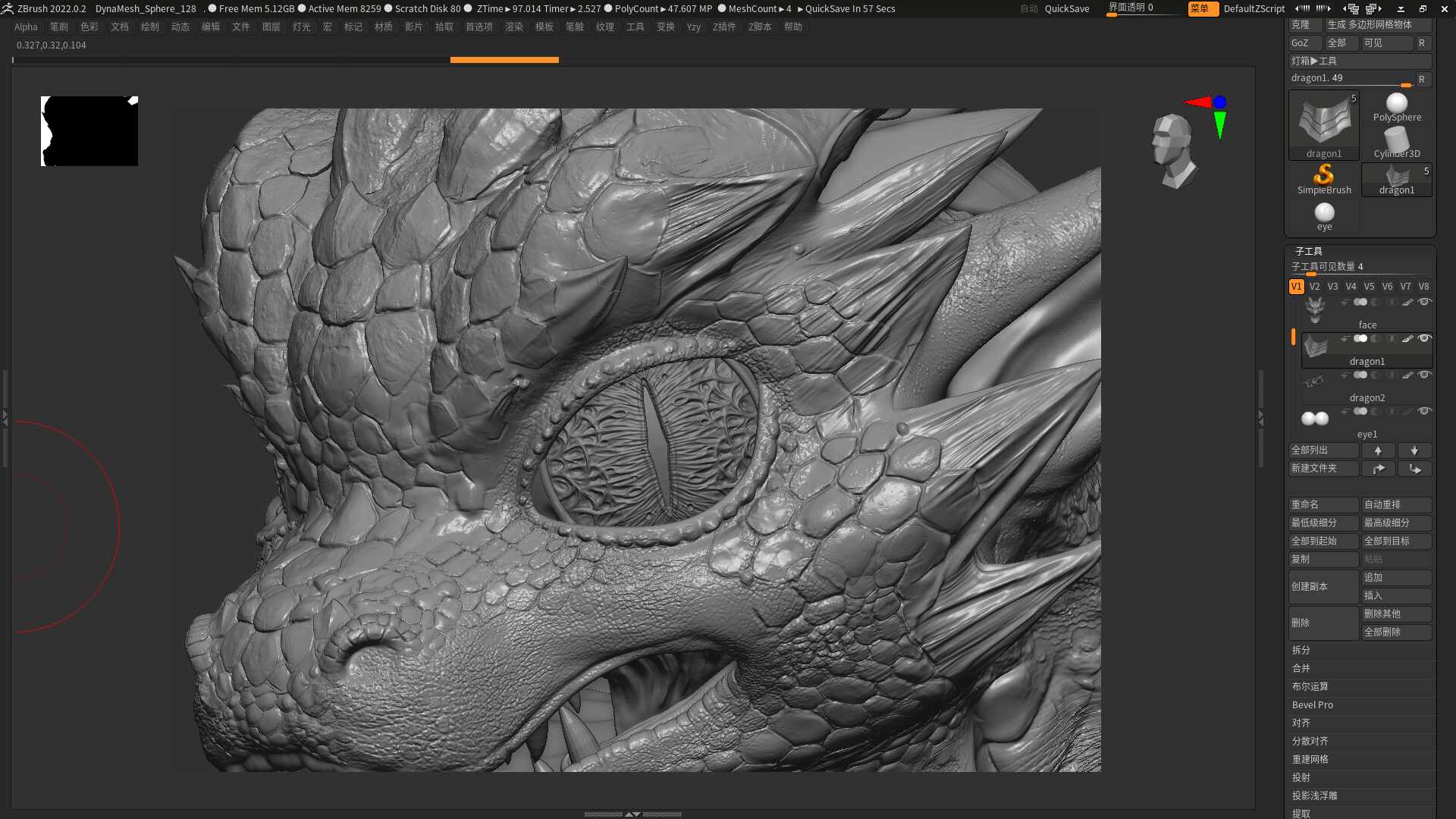Select the face subtool thumbnail
This screenshot has height=819, width=1456.
point(1315,310)
